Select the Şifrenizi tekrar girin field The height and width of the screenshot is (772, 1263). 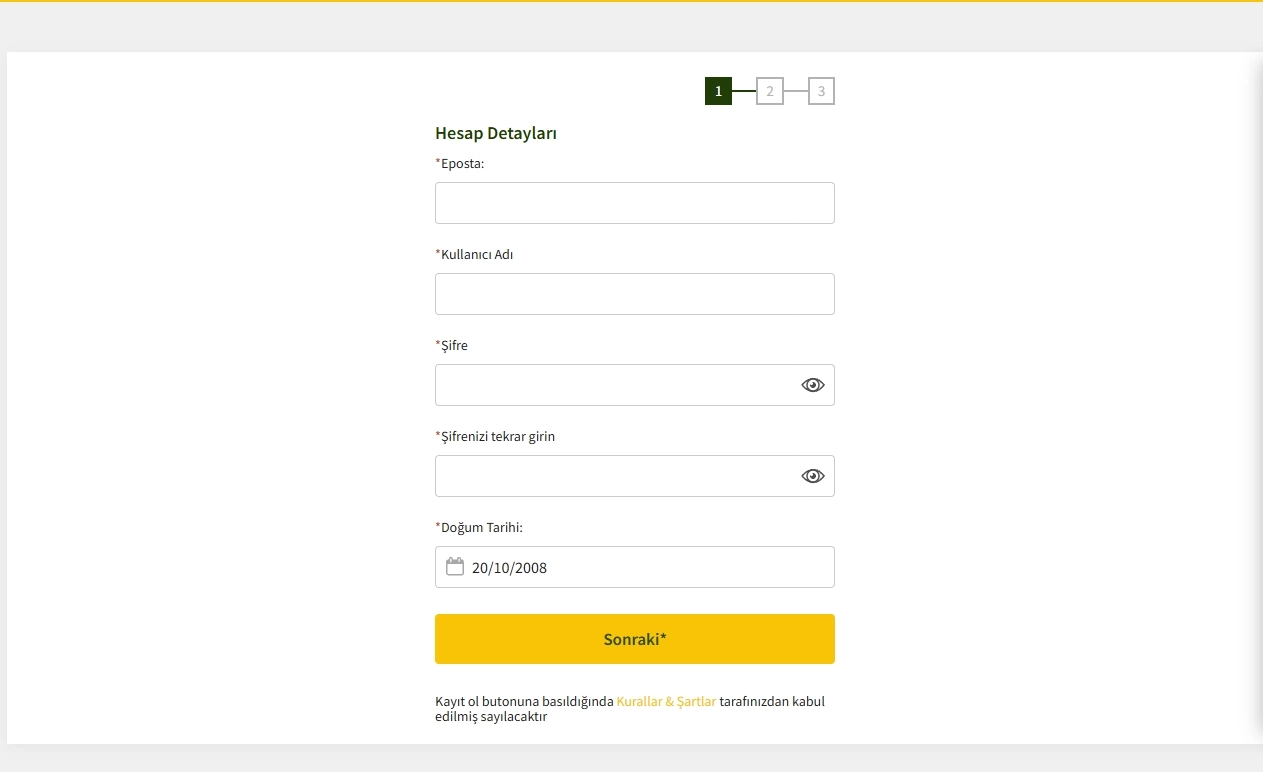pos(635,476)
